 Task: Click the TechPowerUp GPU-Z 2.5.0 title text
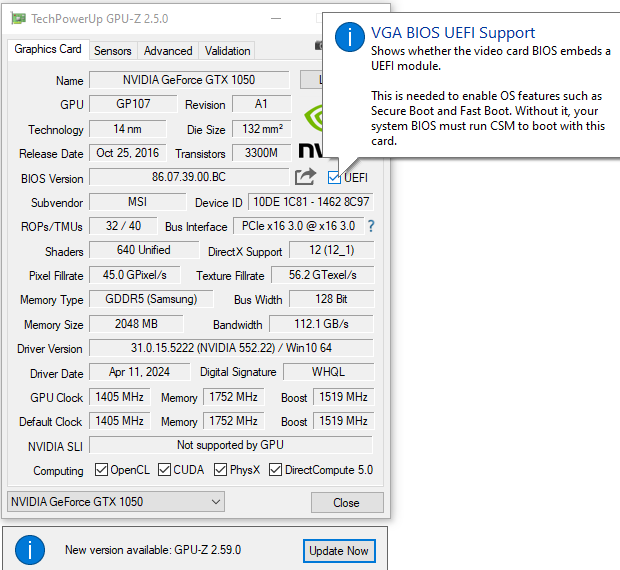coord(100,19)
